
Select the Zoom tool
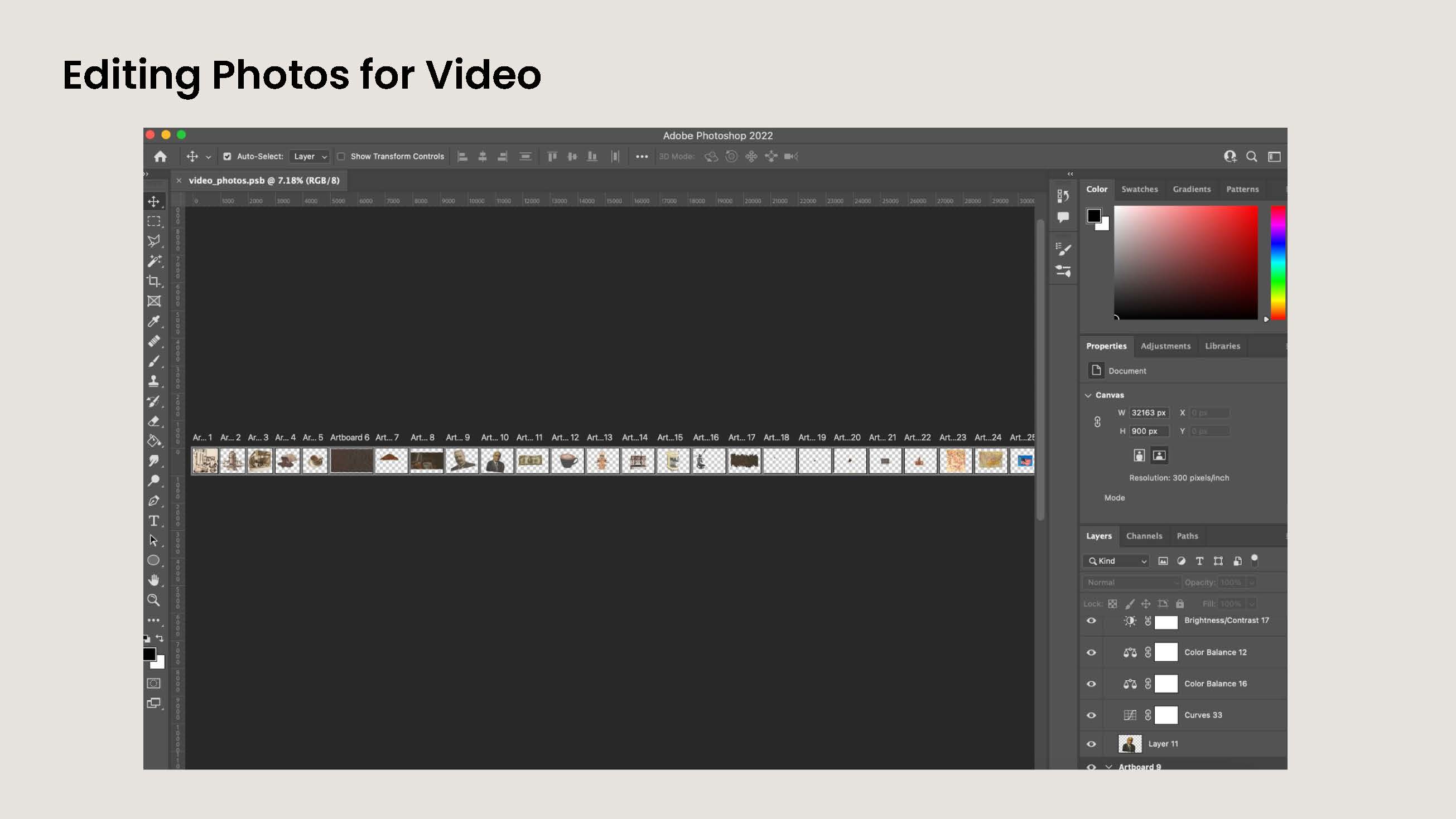coord(153,600)
